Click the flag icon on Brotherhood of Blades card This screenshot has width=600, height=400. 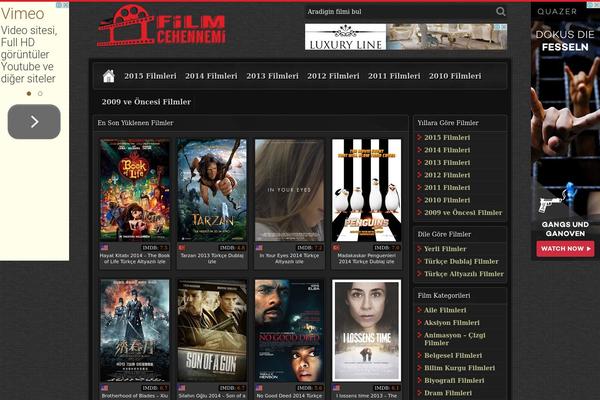click(x=104, y=388)
